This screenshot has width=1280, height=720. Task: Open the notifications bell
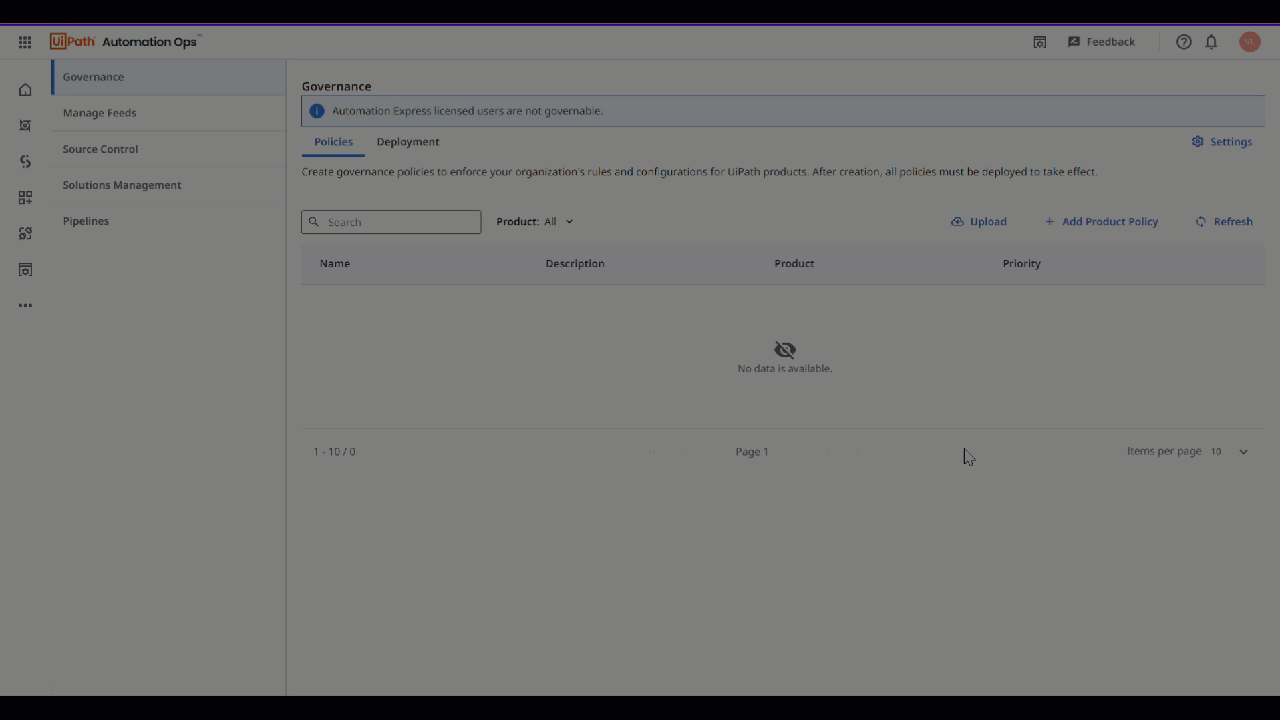[1211, 42]
